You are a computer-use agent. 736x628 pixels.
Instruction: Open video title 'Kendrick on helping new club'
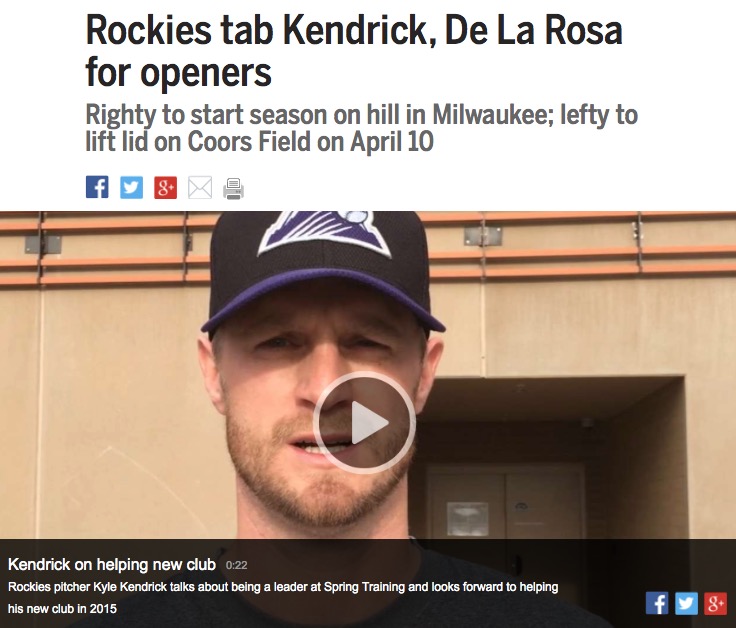coord(112,564)
